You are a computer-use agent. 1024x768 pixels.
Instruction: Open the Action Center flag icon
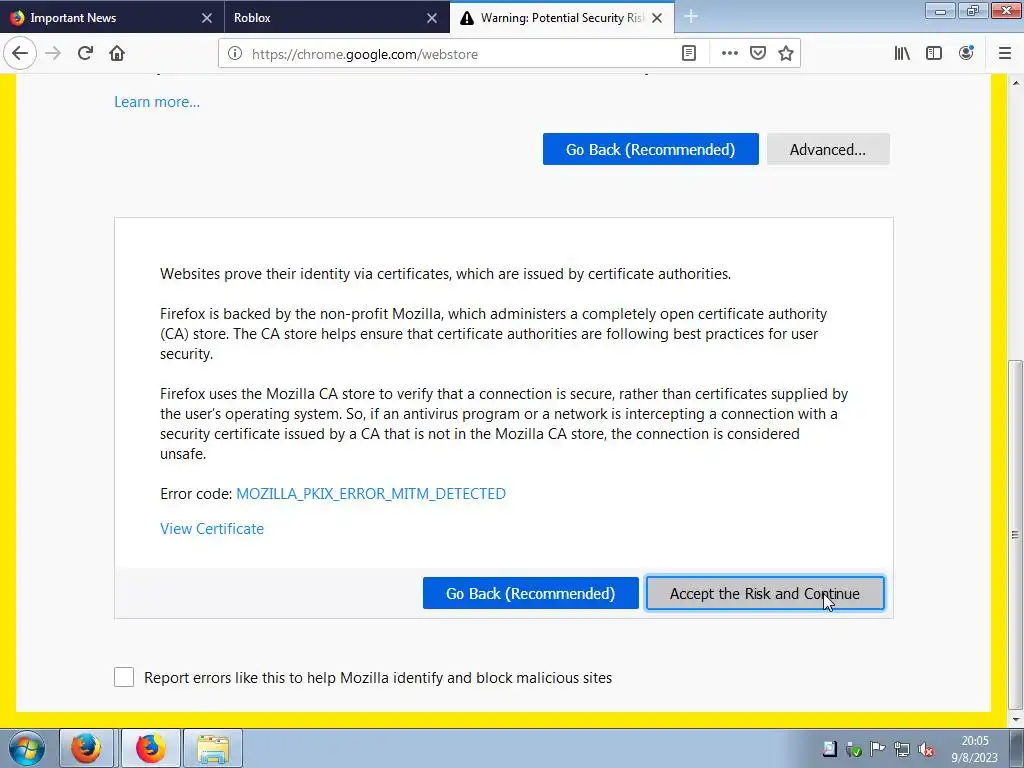click(x=878, y=749)
